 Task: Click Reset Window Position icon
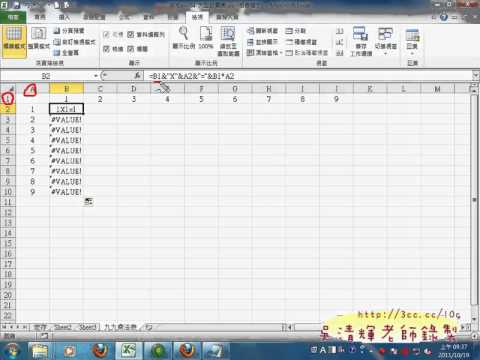(x=339, y=53)
